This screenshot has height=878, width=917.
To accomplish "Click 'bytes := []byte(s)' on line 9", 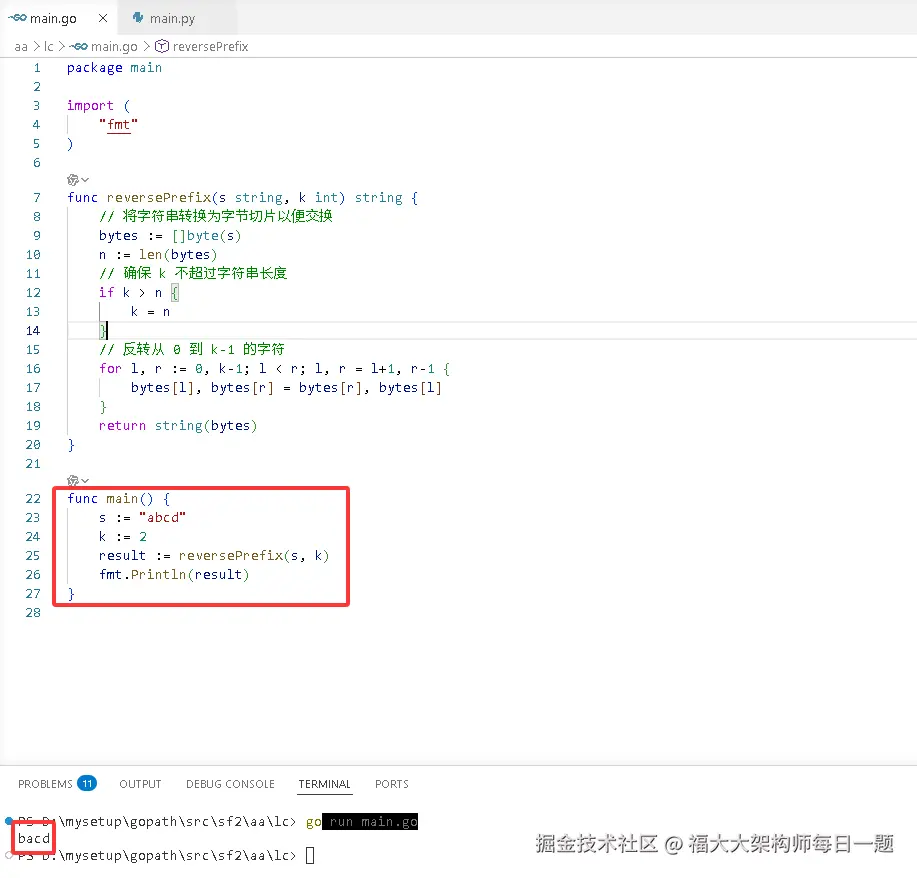I will [x=170, y=236].
